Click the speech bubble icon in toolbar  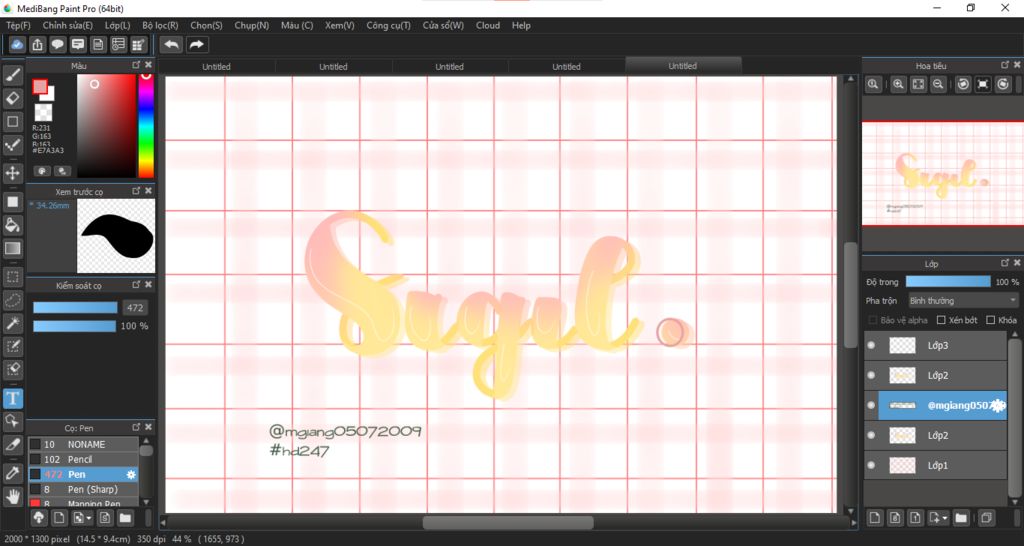pyautogui.click(x=57, y=44)
